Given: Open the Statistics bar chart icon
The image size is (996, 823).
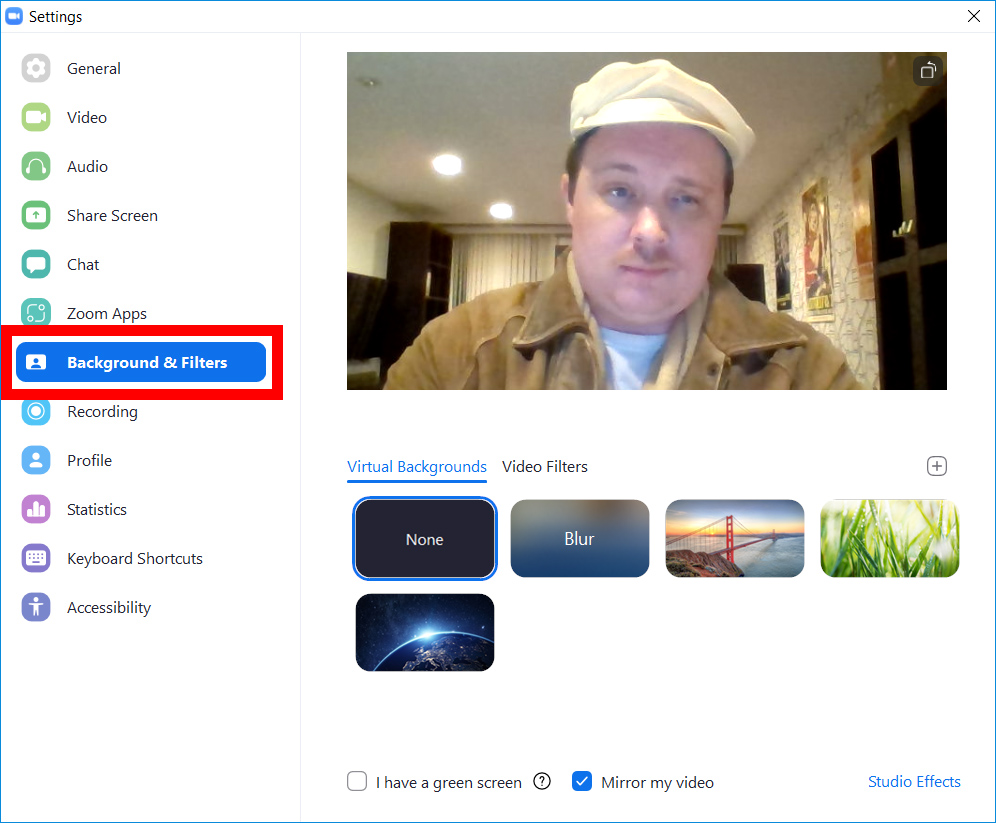Looking at the screenshot, I should [x=36, y=509].
